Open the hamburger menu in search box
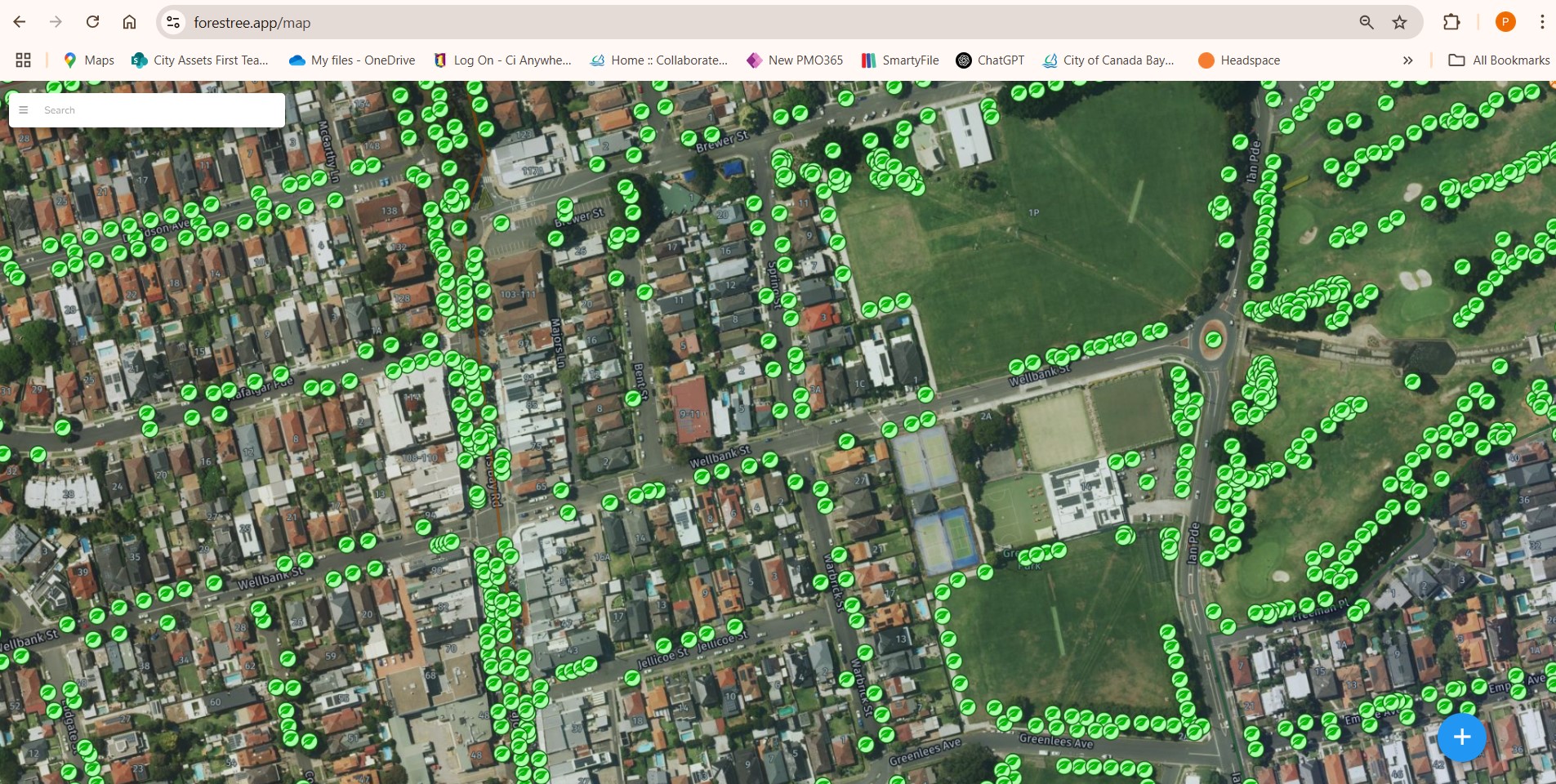This screenshot has width=1556, height=784. (24, 110)
